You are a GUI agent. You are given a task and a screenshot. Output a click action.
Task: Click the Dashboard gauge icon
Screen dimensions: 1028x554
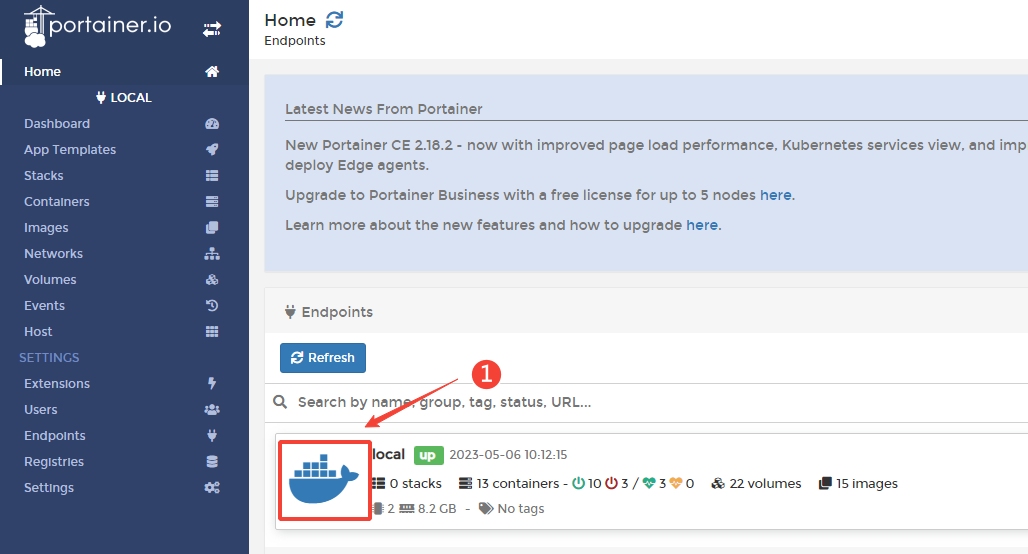point(212,124)
